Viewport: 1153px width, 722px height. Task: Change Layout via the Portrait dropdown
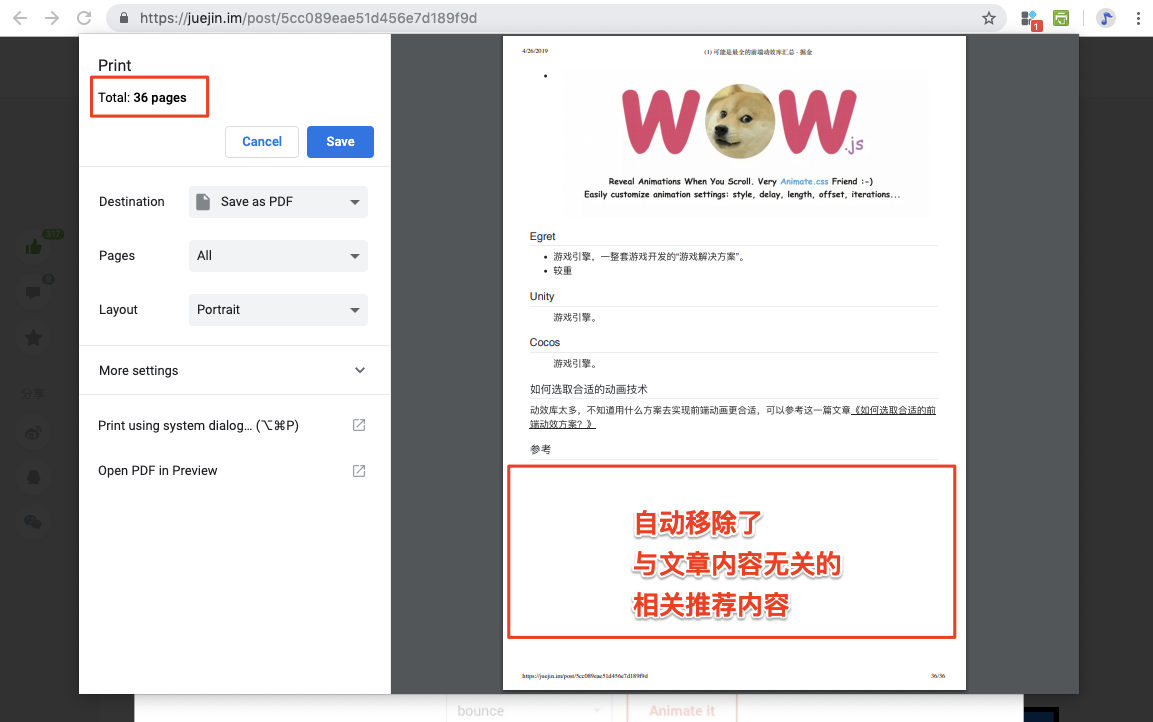tap(278, 310)
